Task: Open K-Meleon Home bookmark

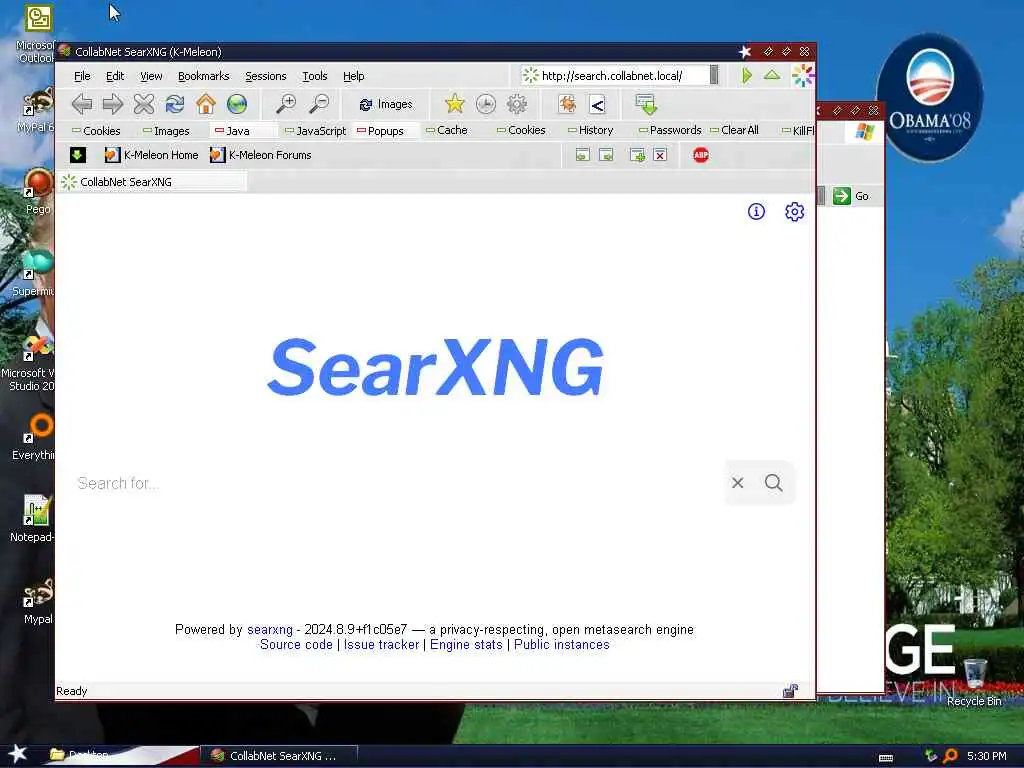Action: (x=152, y=155)
